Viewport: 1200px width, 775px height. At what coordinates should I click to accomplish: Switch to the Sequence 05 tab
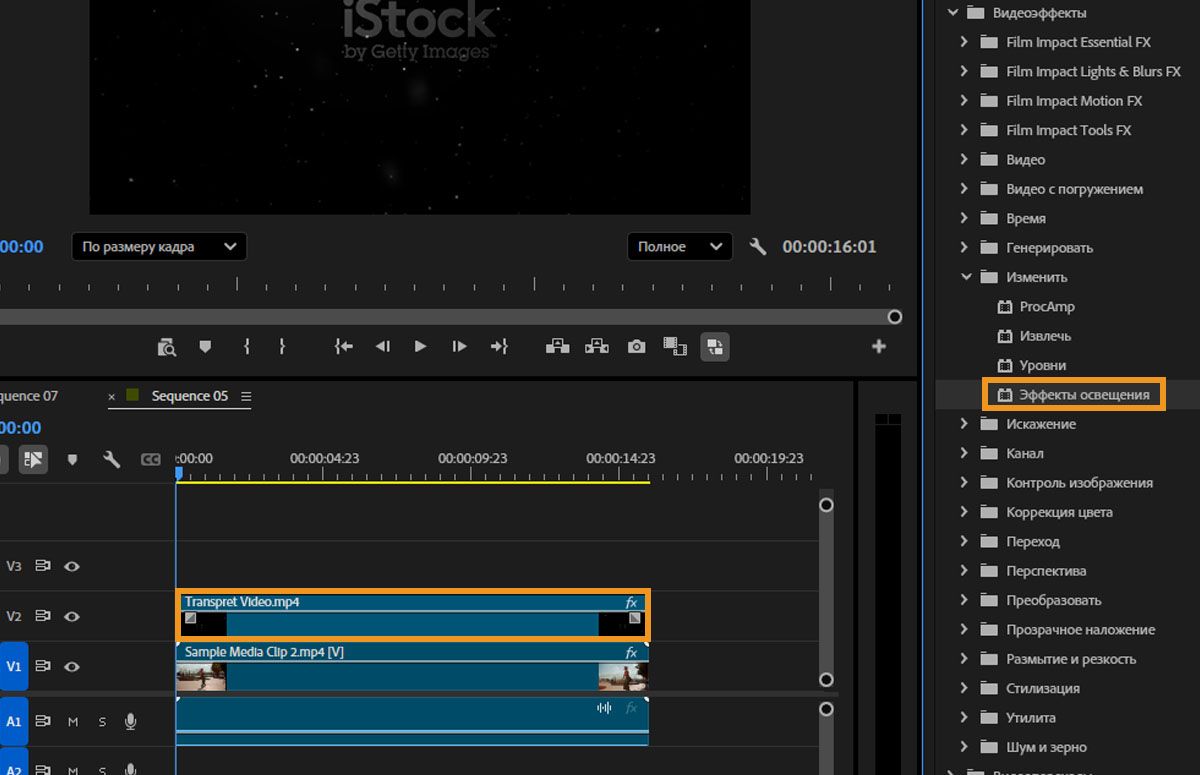(x=189, y=396)
